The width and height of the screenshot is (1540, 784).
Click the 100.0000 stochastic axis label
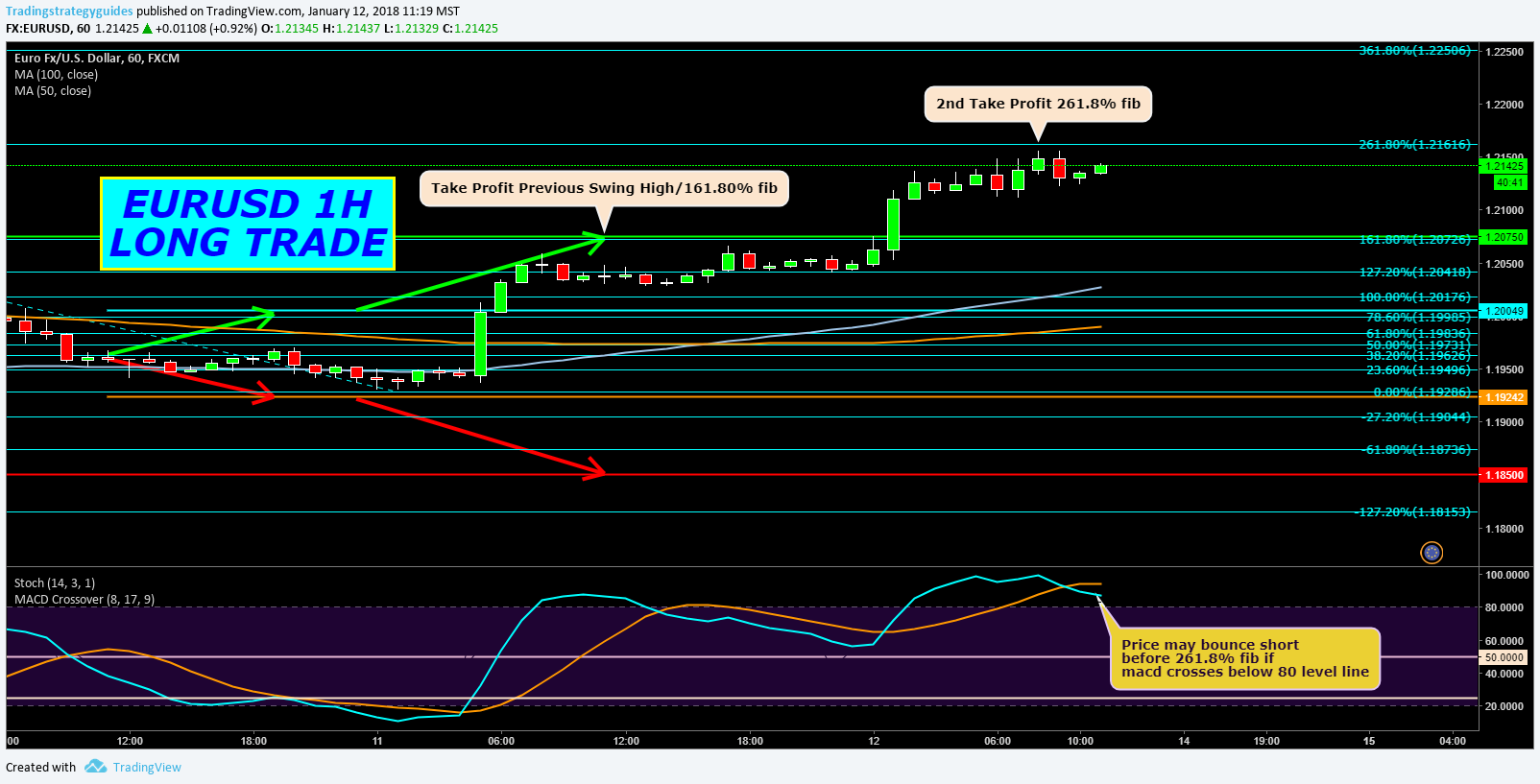pyautogui.click(x=1507, y=575)
